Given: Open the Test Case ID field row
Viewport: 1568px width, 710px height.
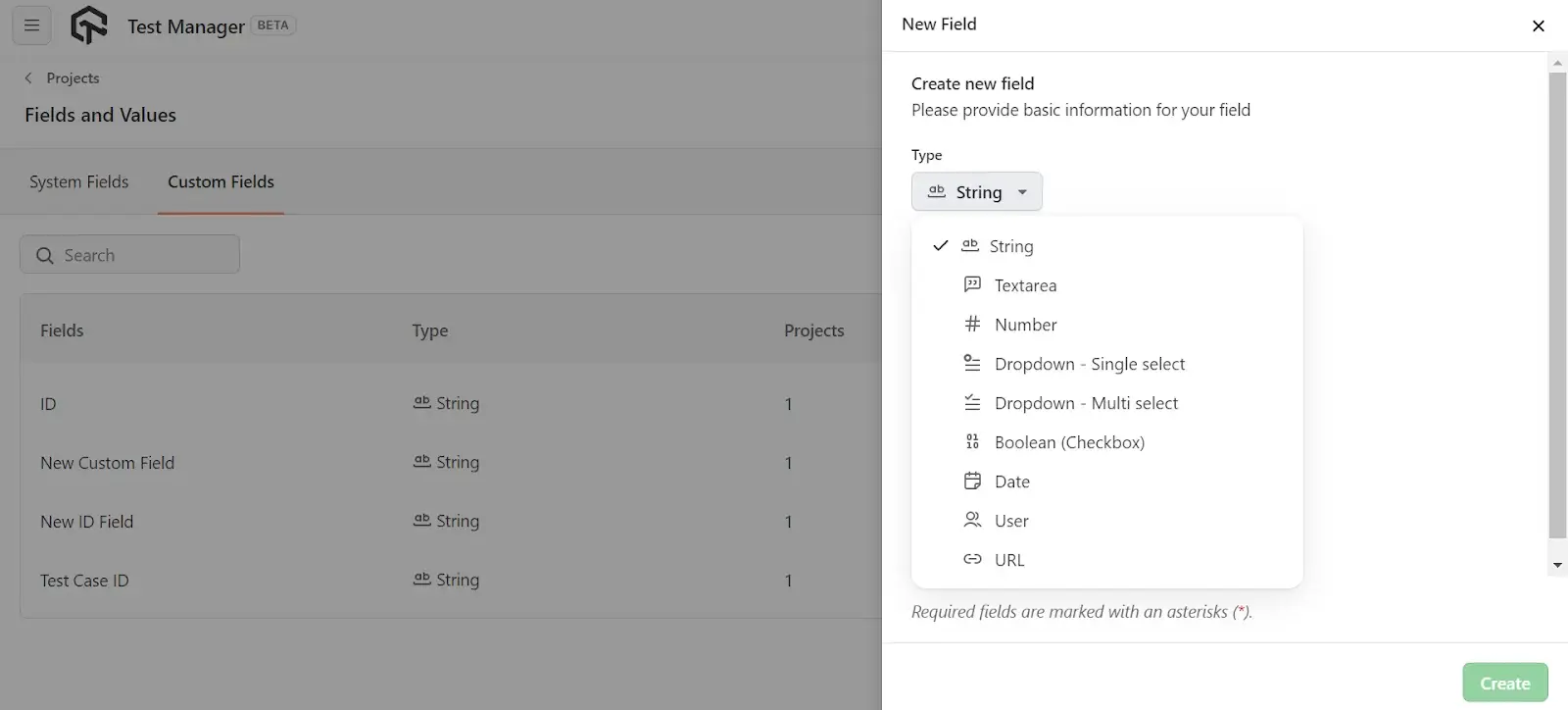Looking at the screenshot, I should point(84,581).
